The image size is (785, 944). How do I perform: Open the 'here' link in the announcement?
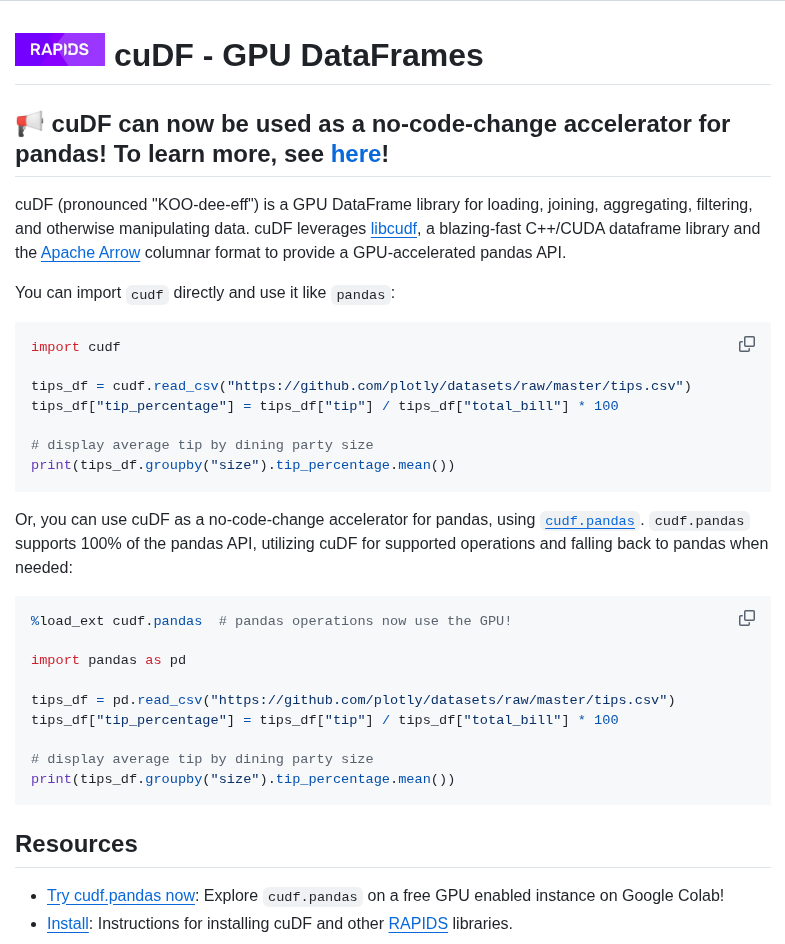tap(356, 153)
